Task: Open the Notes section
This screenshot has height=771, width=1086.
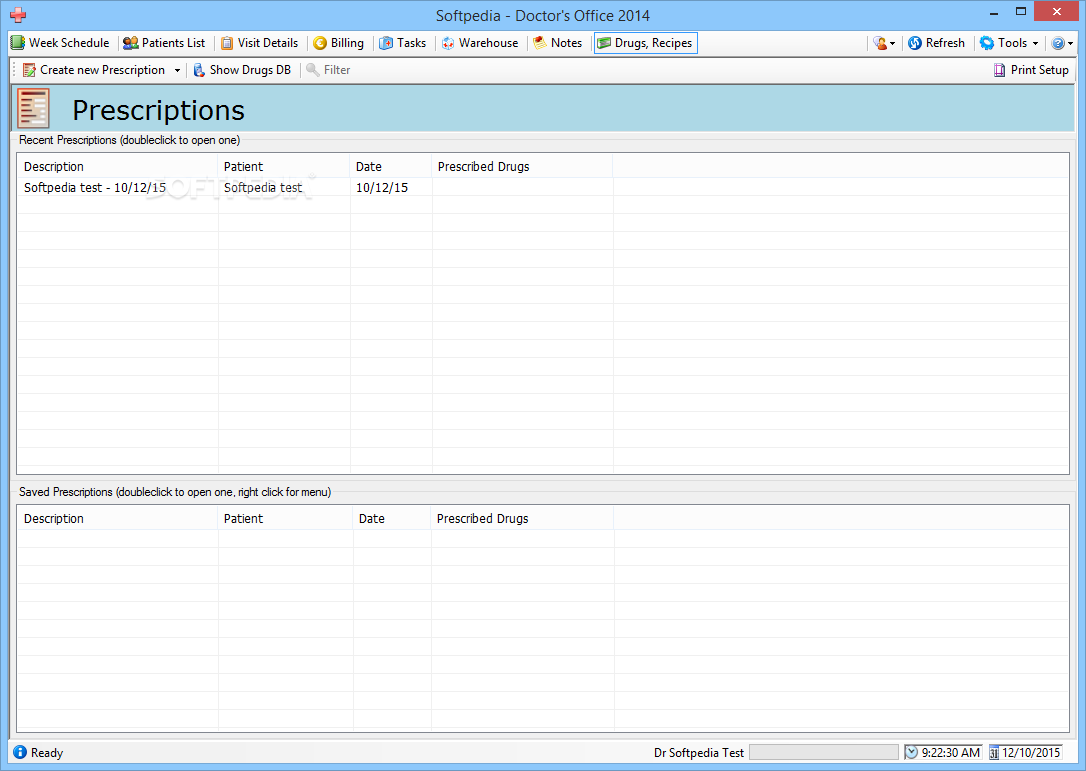Action: coord(558,43)
